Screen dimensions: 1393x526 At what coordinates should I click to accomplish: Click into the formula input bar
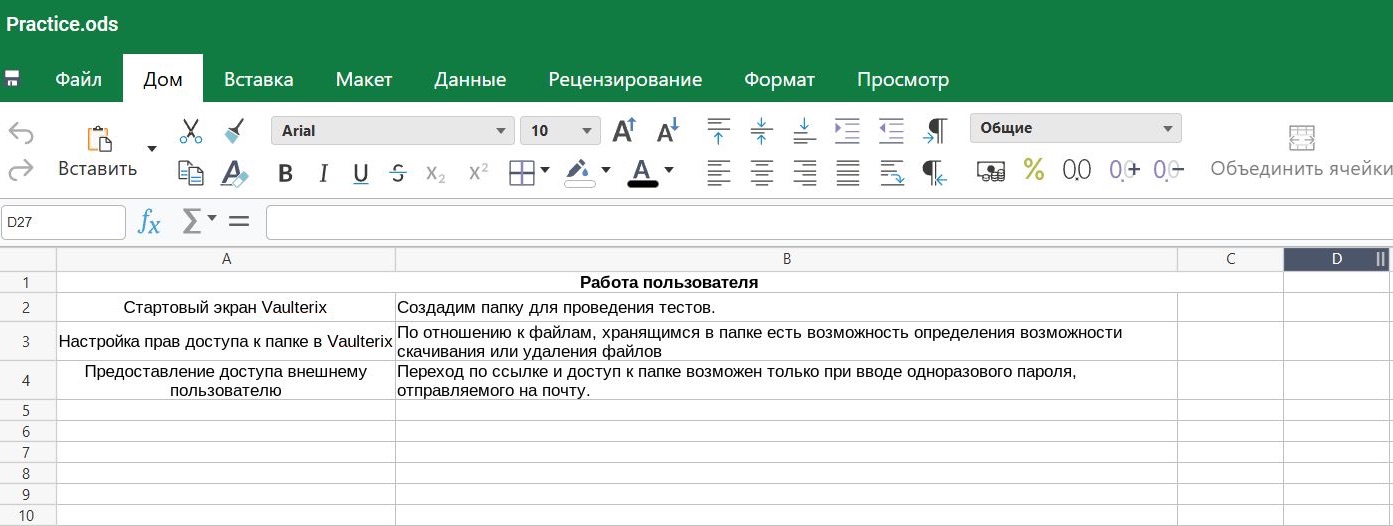point(829,222)
